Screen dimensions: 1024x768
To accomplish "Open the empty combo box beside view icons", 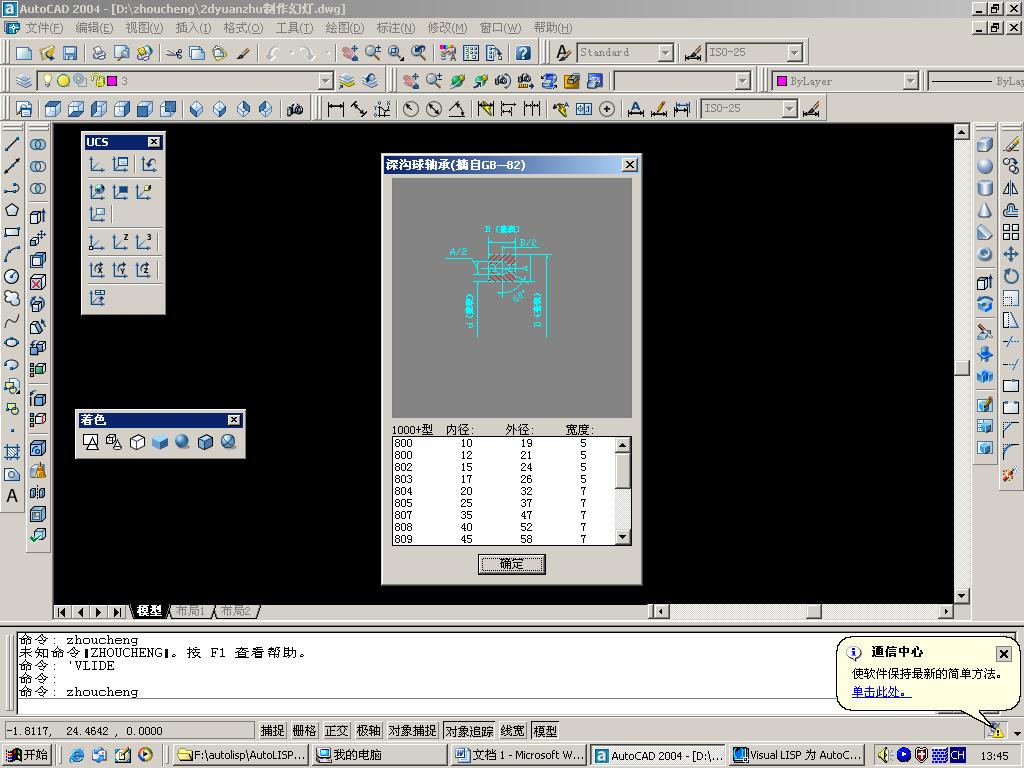I will pyautogui.click(x=743, y=81).
